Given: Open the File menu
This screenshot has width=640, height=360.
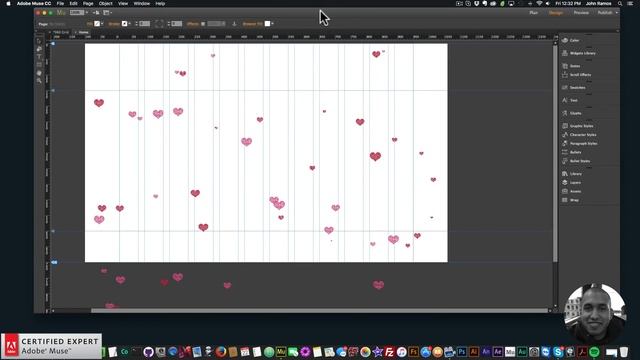Looking at the screenshot, I should tap(60, 3).
